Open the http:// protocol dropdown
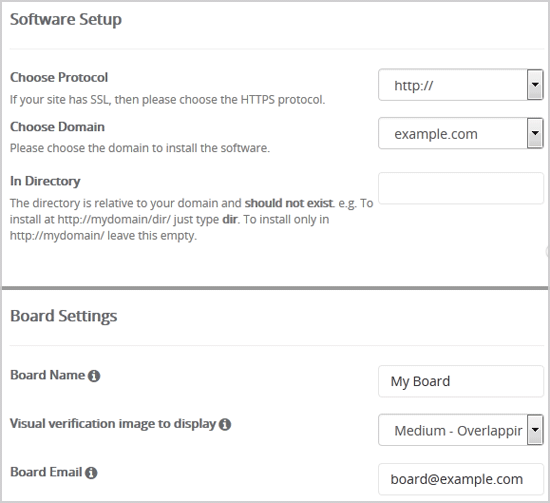This screenshot has height=503, width=550. 461,85
